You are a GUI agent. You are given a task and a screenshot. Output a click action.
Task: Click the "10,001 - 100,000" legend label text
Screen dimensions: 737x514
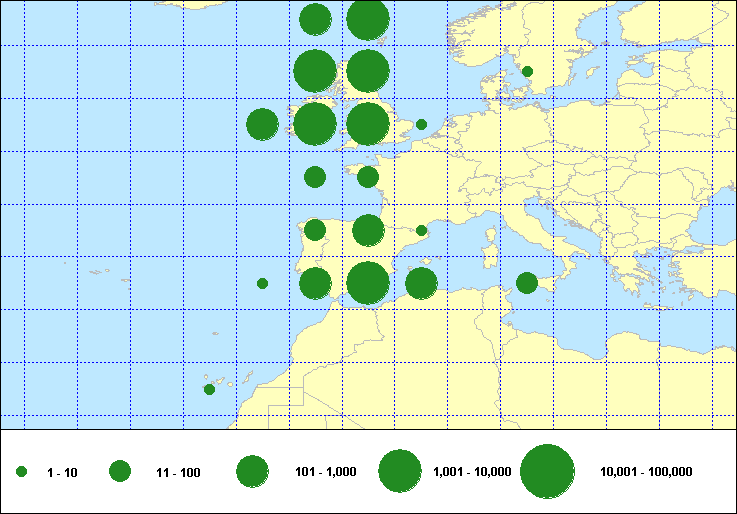tap(645, 472)
